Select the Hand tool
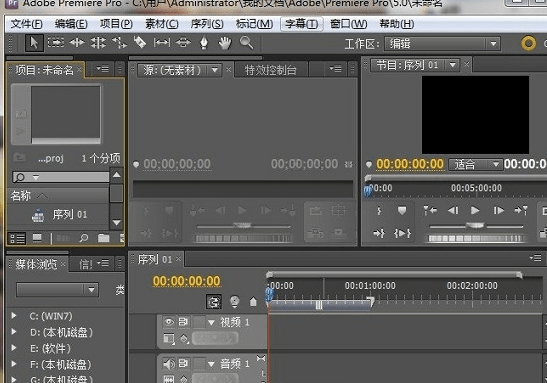Image resolution: width=547 pixels, height=383 pixels. [225, 43]
